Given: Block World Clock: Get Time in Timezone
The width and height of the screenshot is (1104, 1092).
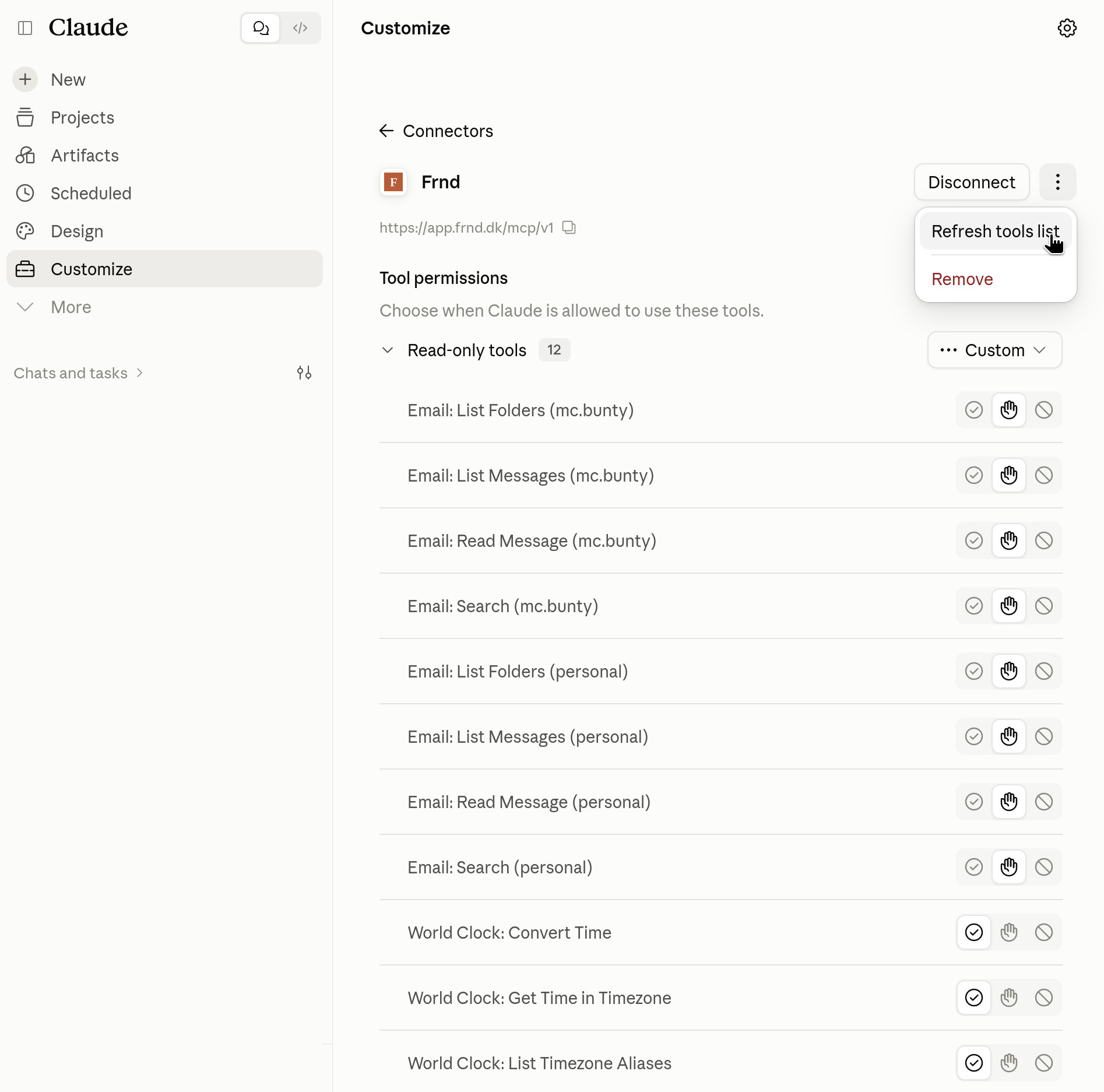Looking at the screenshot, I should pos(1043,998).
